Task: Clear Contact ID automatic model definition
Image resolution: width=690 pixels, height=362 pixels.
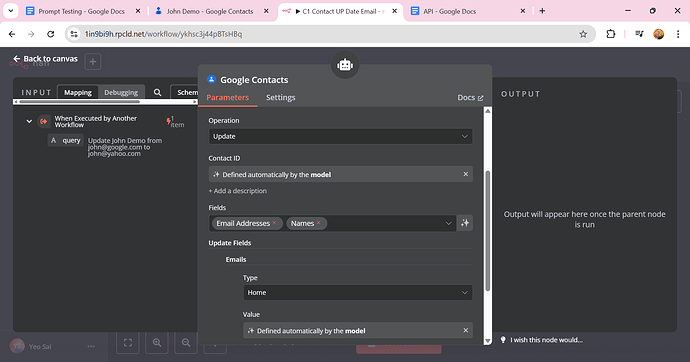Action: point(466,174)
